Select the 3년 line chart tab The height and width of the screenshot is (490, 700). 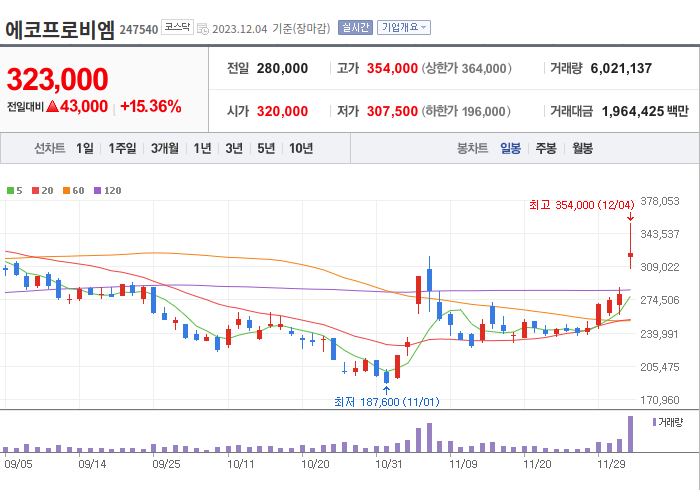tap(234, 148)
